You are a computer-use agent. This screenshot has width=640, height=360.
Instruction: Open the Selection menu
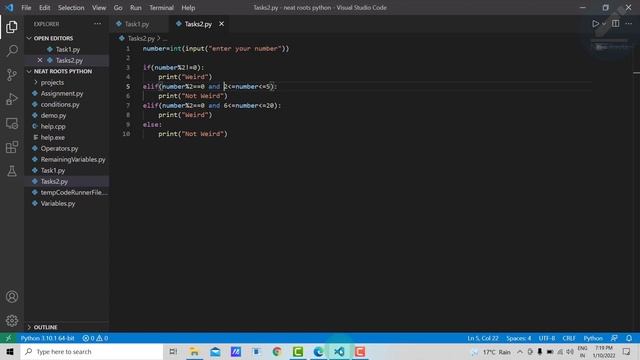tap(71, 7)
